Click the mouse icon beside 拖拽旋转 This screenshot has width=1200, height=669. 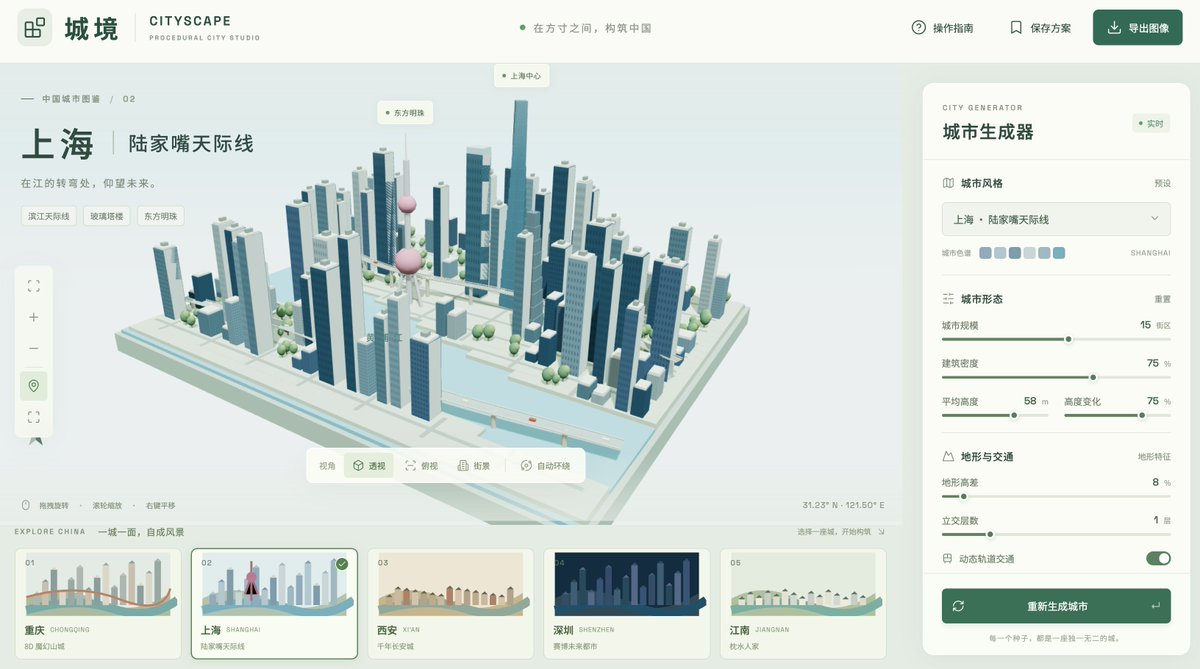26,505
